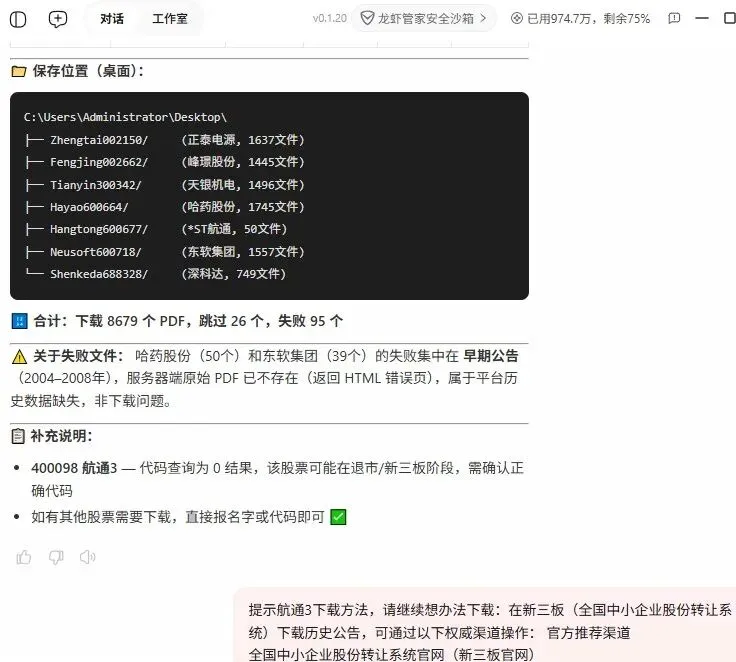Expand the chevron after 龙虾管家安全沙箱
The height and width of the screenshot is (662, 736).
[483, 19]
